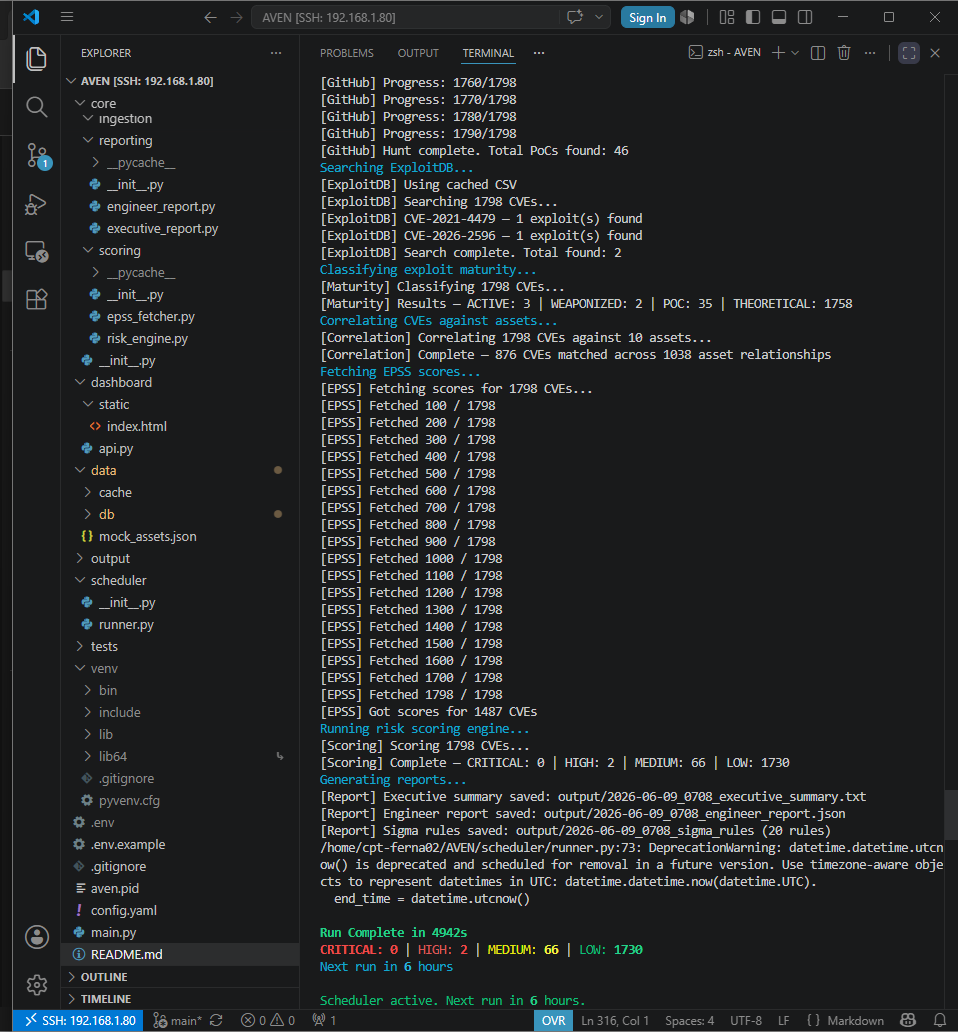Viewport: 958px width, 1032px height.
Task: Click the extension icon beside Sign In
Action: click(x=688, y=17)
